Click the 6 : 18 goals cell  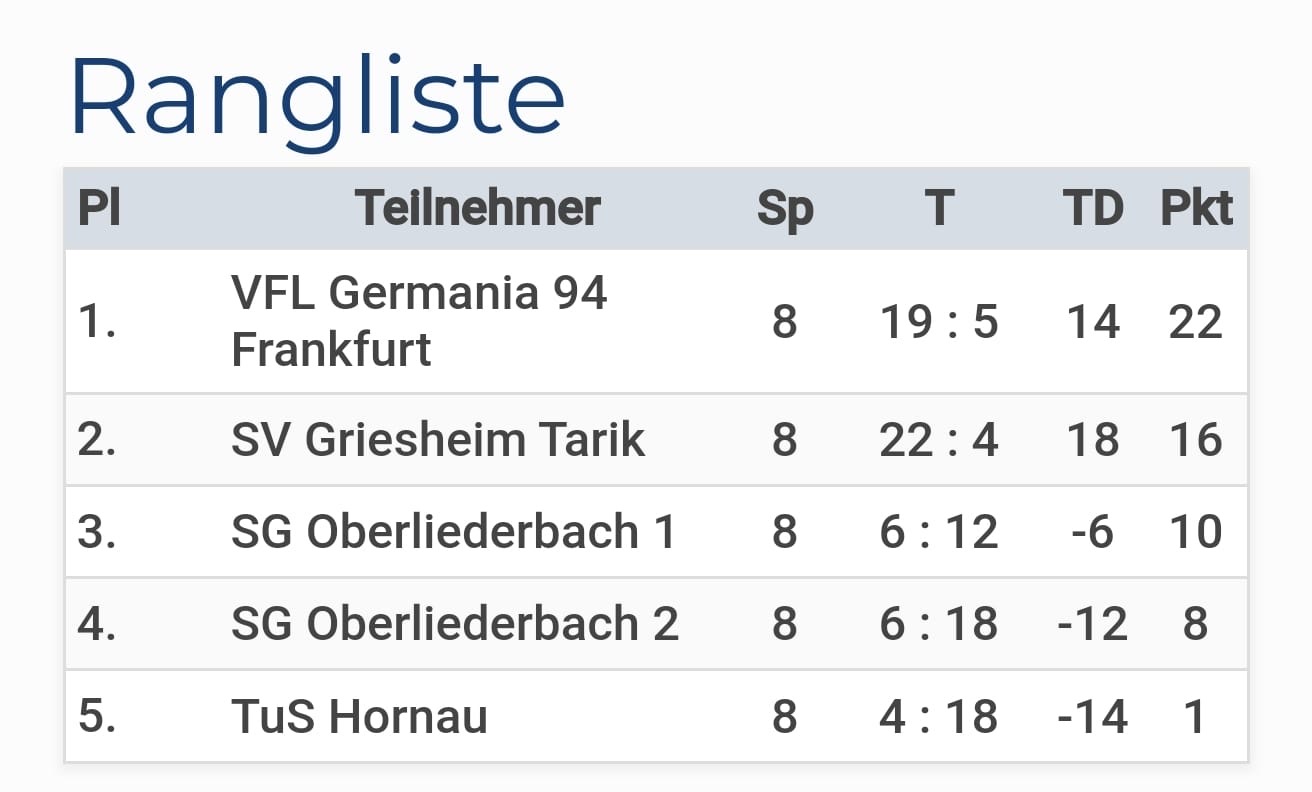[x=939, y=624]
